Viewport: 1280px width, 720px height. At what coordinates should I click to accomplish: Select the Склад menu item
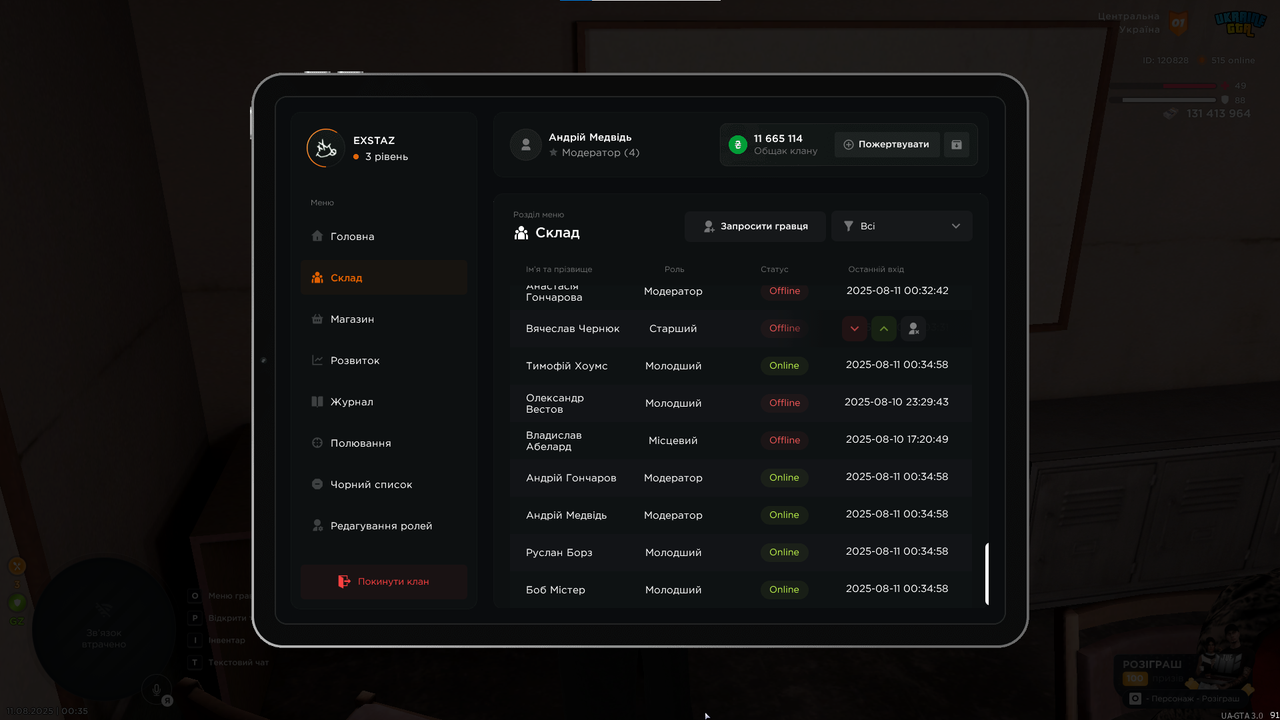384,278
